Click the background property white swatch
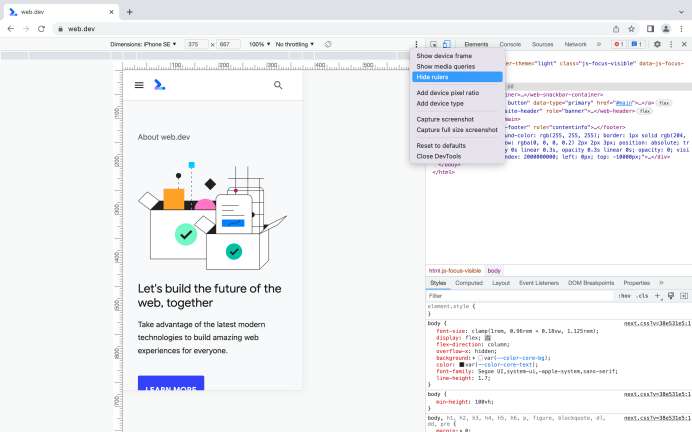This screenshot has width=692, height=432. coord(481,358)
